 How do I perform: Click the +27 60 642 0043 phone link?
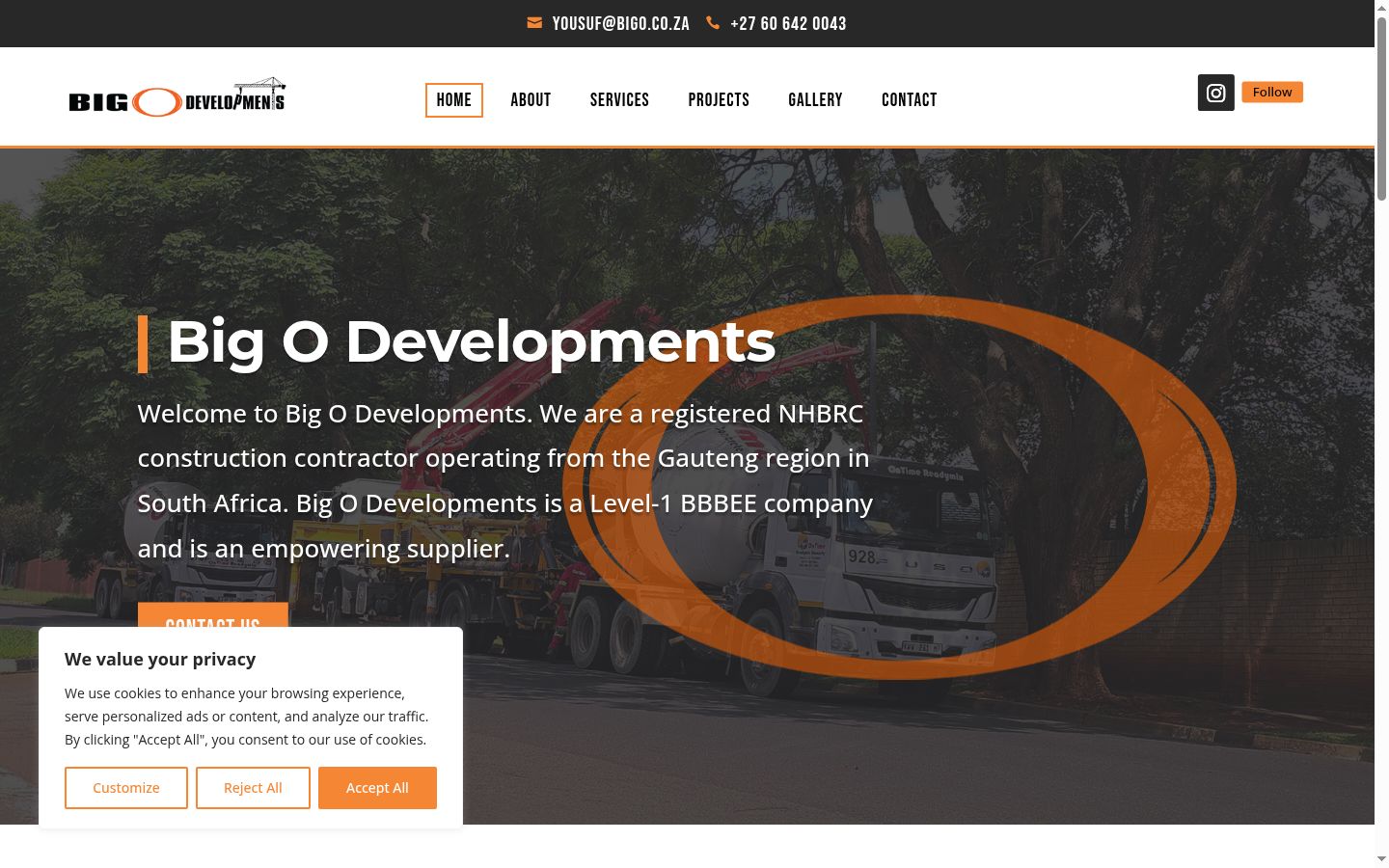coord(788,24)
